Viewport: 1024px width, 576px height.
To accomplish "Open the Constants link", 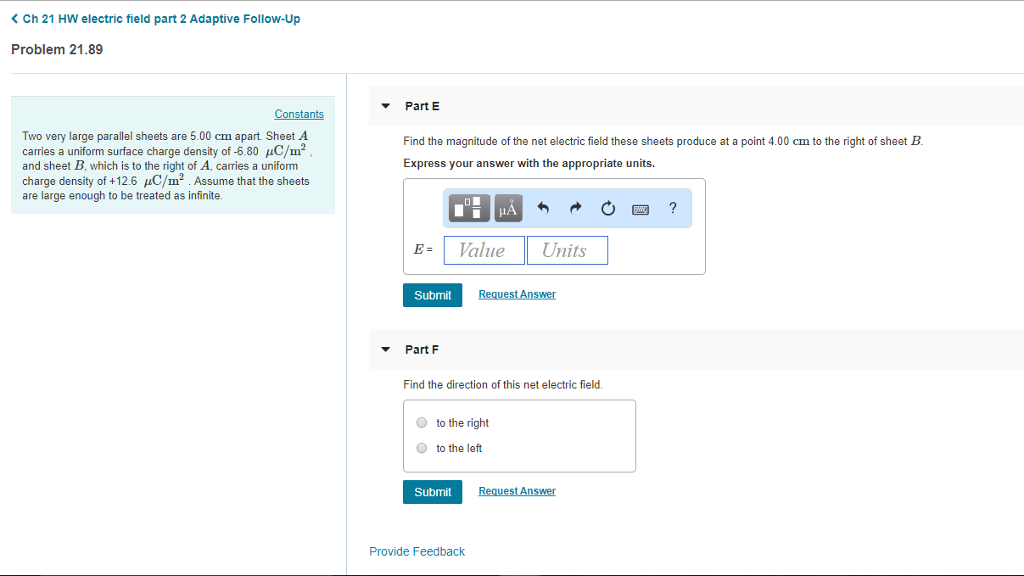I will coord(299,113).
